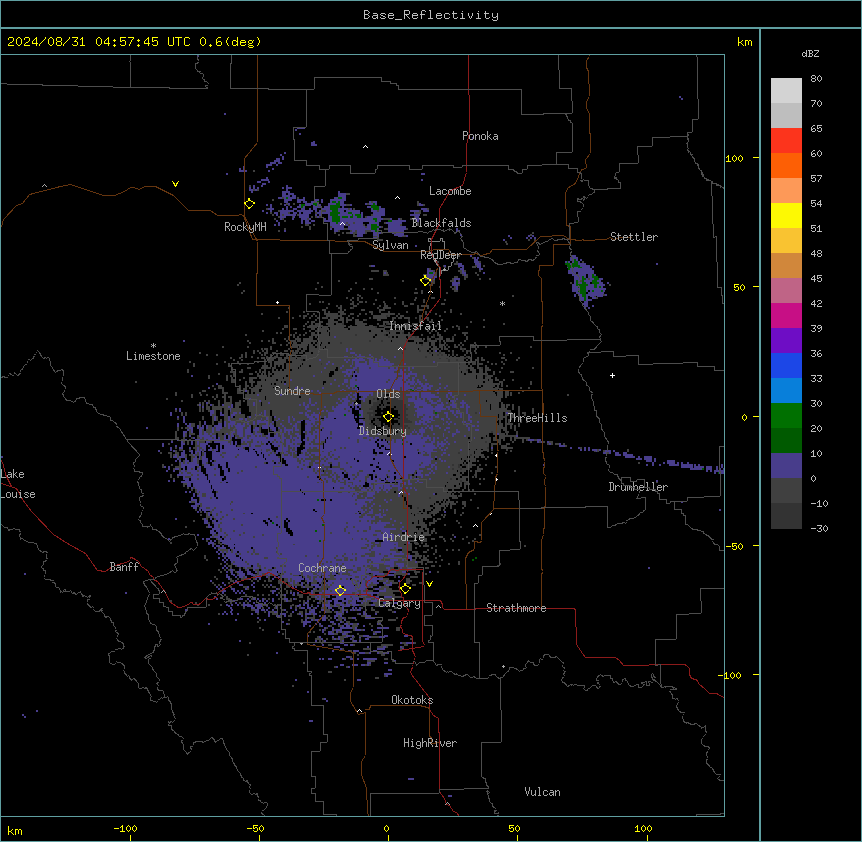Click the yellow diamond marker near RockyMH
862x842 pixels.
[x=250, y=204]
